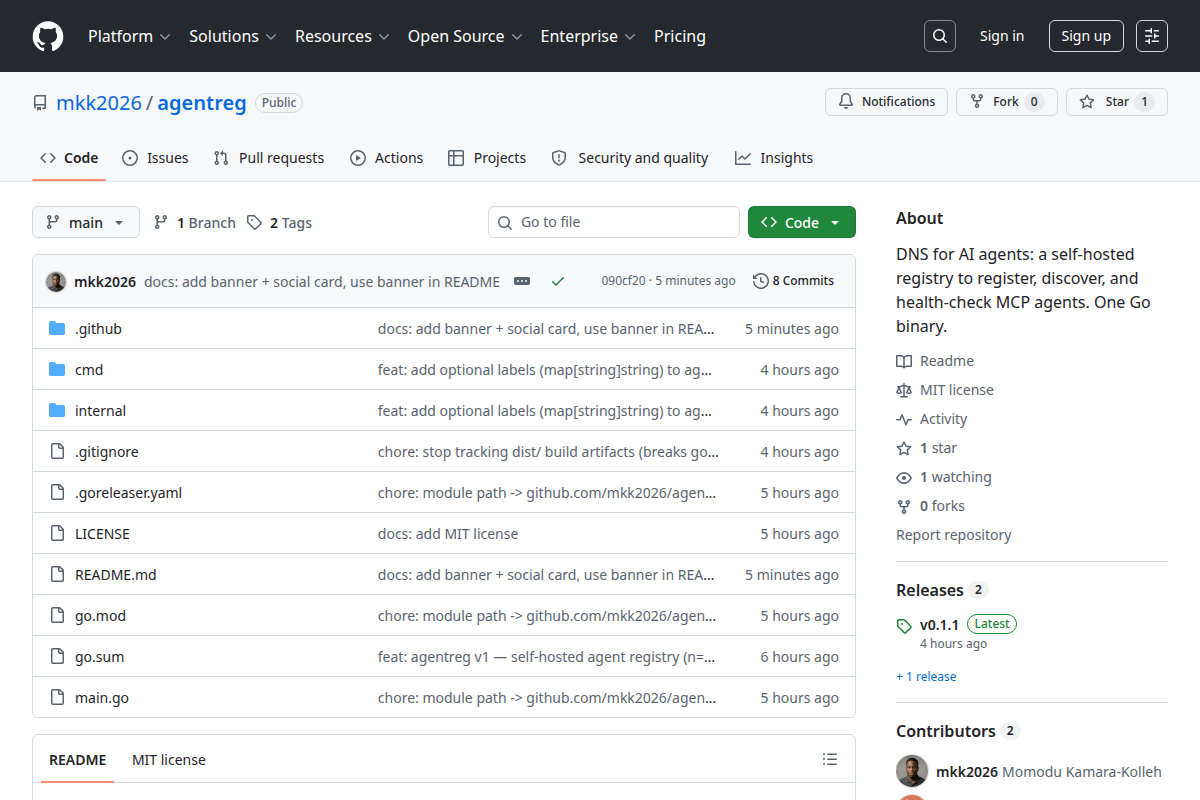Open MIT license link in About
The width and height of the screenshot is (1200, 800).
[945, 390]
